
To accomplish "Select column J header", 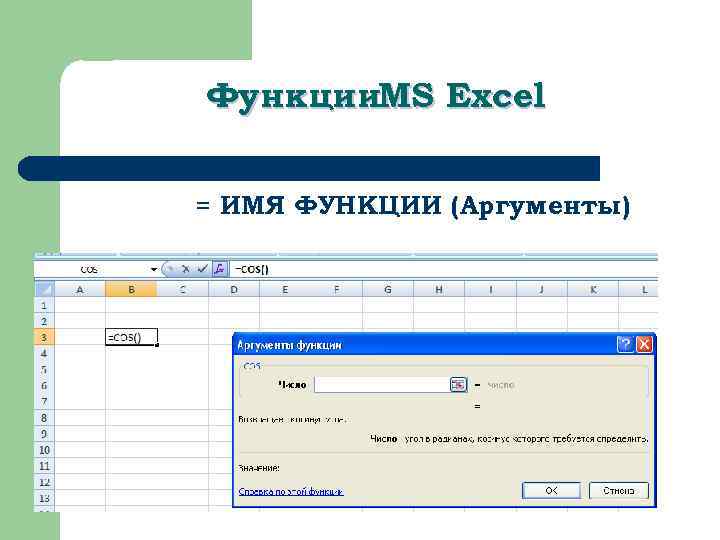I will [x=542, y=290].
